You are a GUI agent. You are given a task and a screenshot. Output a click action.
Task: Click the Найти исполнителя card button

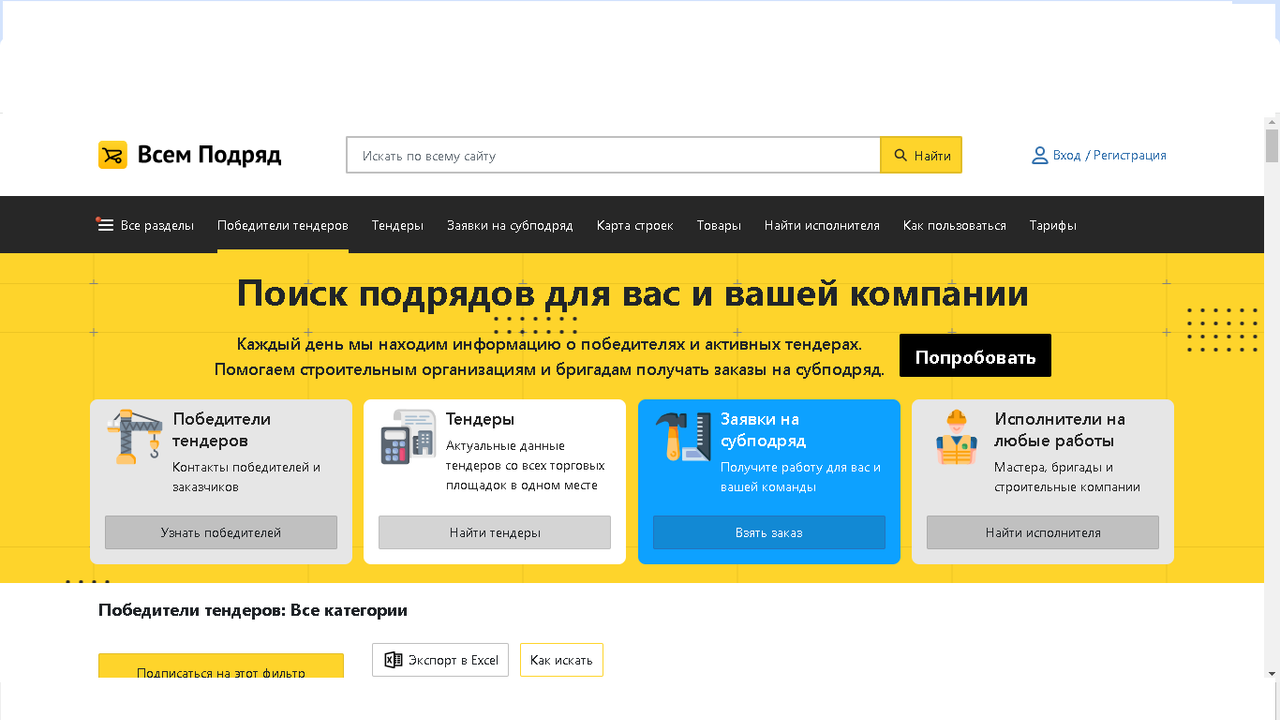tap(1043, 532)
